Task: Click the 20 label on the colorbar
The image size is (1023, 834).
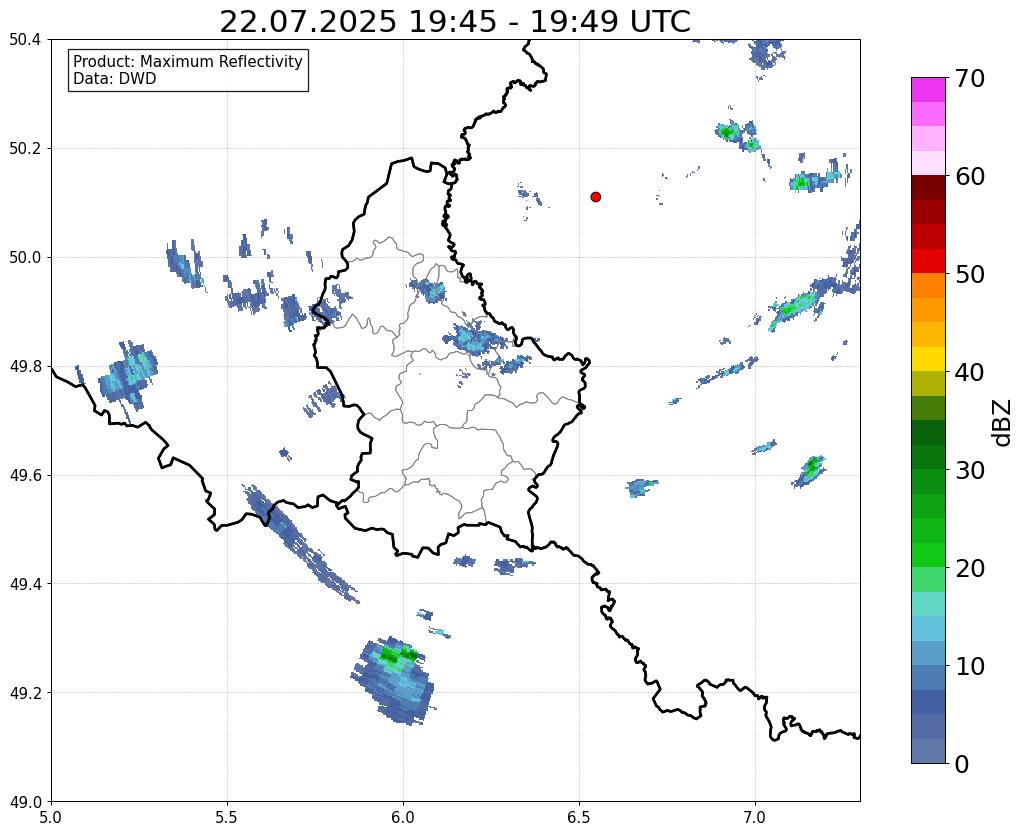Action: 970,568
